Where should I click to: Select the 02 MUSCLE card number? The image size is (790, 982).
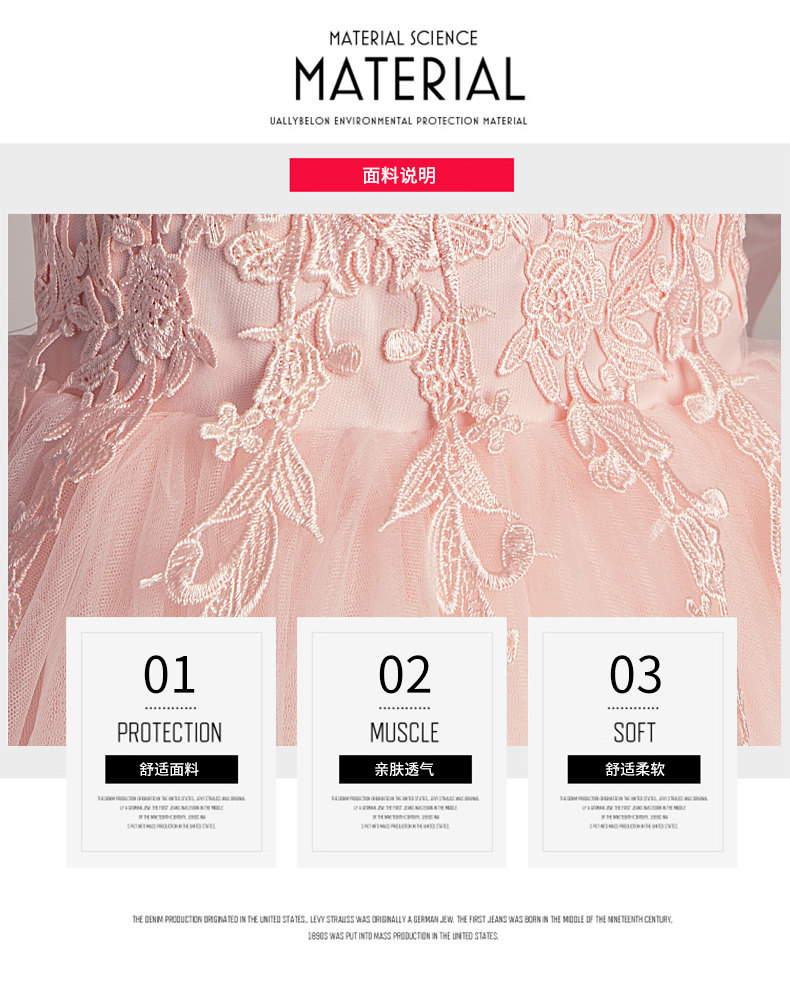tap(404, 674)
